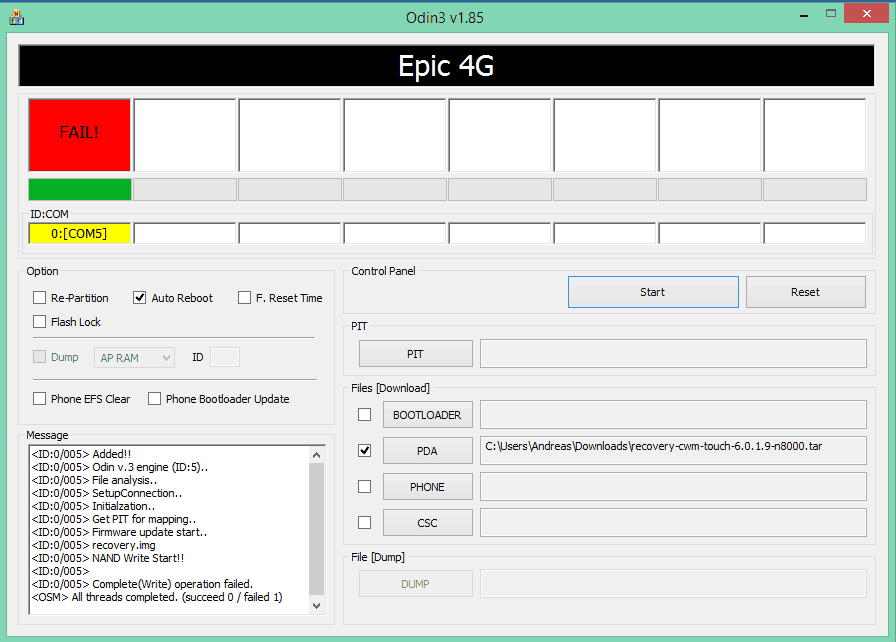Open PIT file browser button
This screenshot has height=642, width=896.
[415, 354]
